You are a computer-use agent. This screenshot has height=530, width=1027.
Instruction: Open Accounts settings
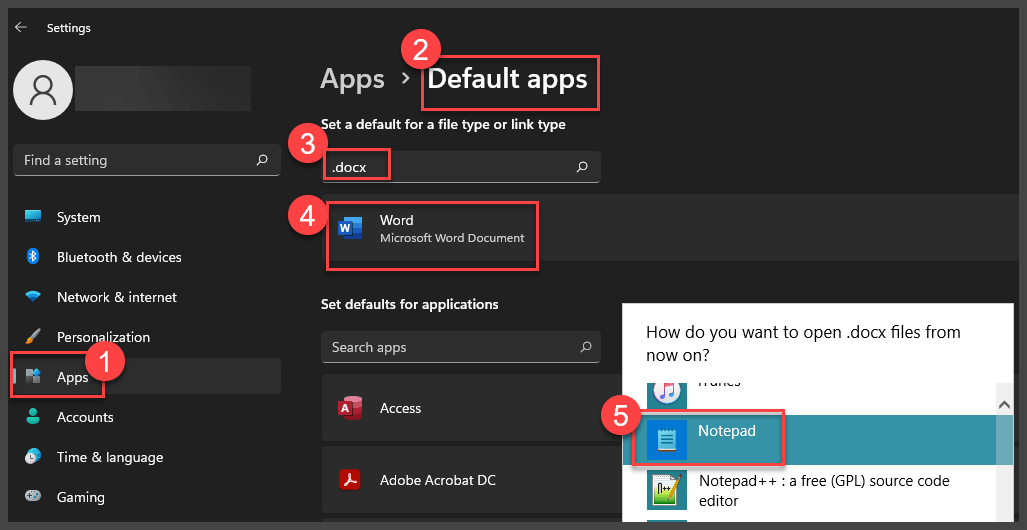pos(147,417)
